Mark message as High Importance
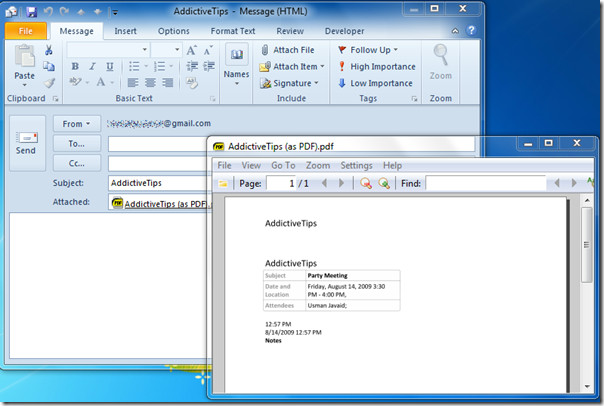The image size is (604, 406). tap(377, 67)
